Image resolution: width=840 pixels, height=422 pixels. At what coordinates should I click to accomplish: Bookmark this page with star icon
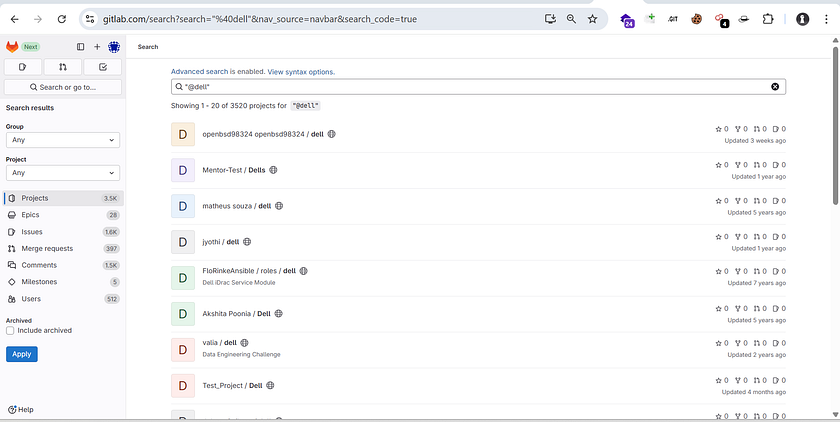pyautogui.click(x=592, y=19)
